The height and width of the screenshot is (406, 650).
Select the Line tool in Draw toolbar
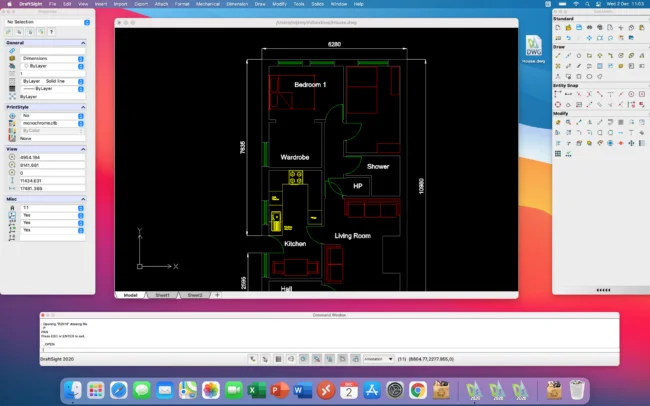(x=557, y=55)
